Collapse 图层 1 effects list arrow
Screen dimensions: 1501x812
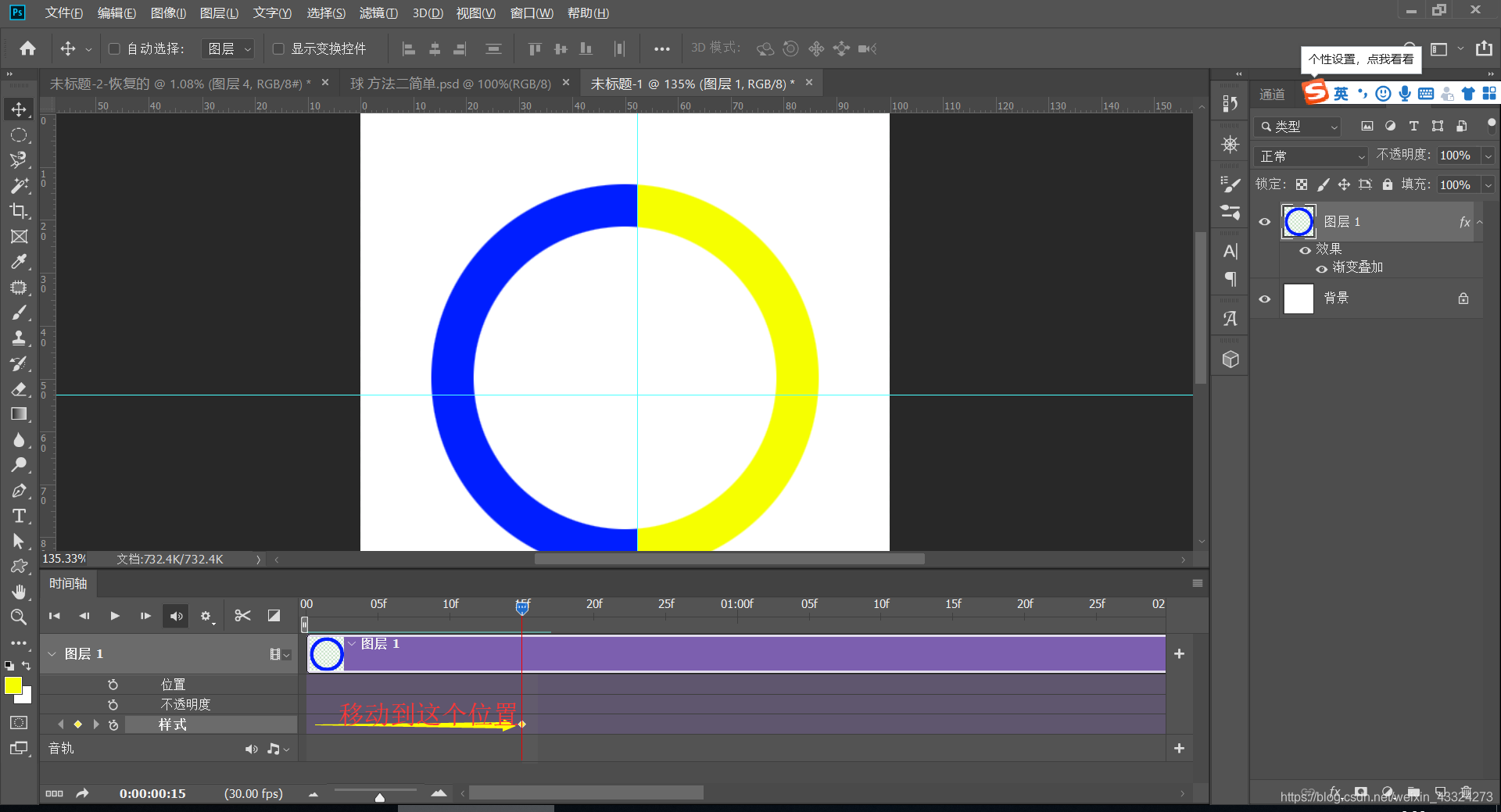point(1480,222)
